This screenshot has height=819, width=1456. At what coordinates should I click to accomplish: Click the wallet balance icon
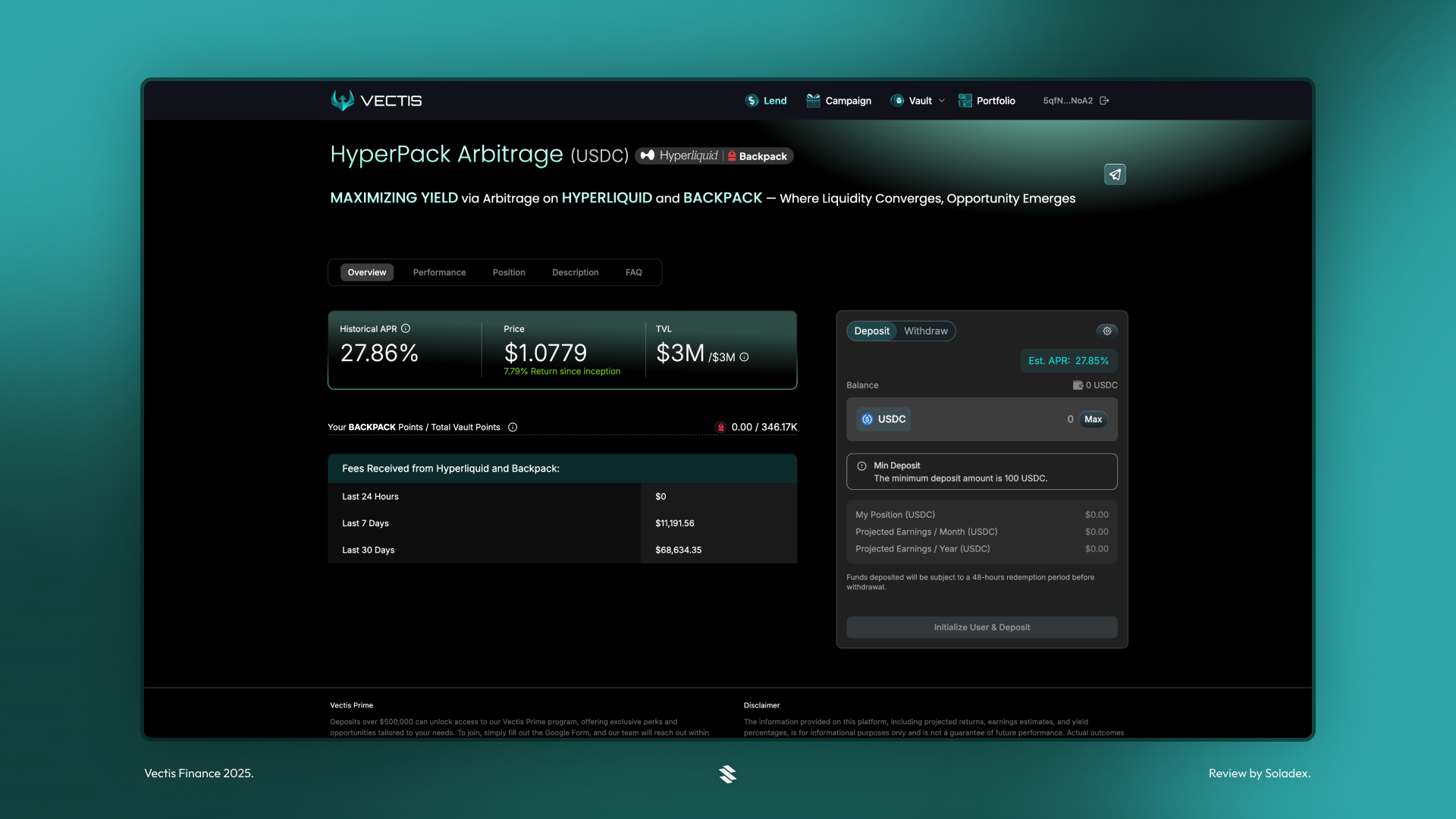click(1078, 385)
